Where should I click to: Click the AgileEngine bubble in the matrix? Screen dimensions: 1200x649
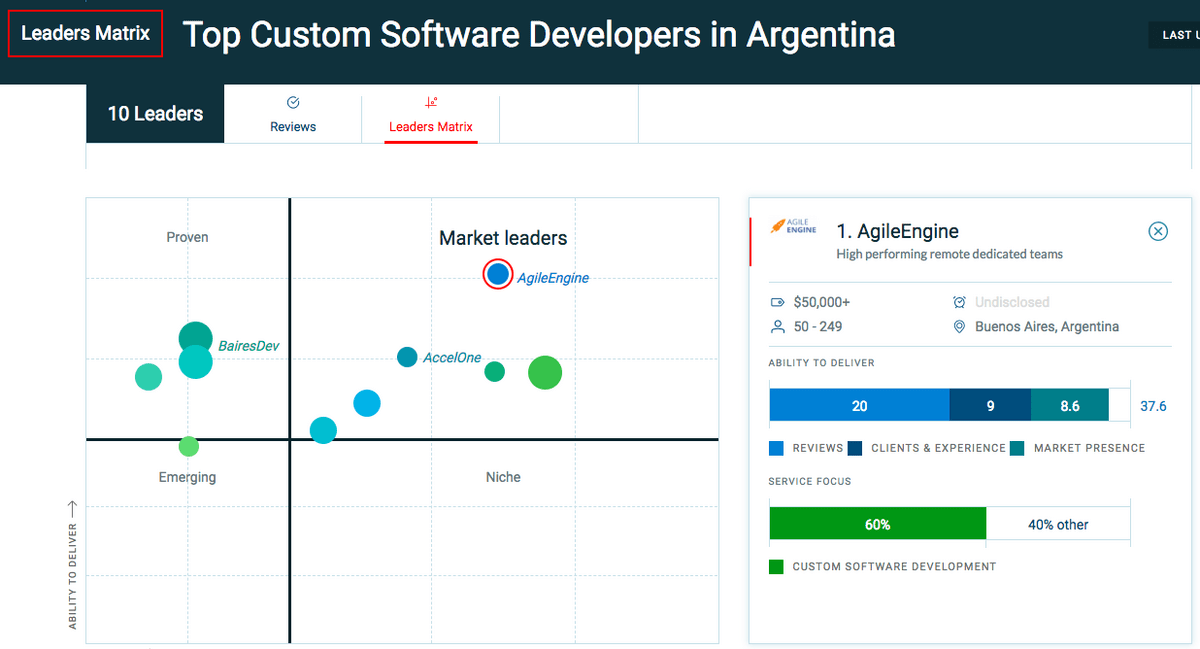pyautogui.click(x=498, y=274)
